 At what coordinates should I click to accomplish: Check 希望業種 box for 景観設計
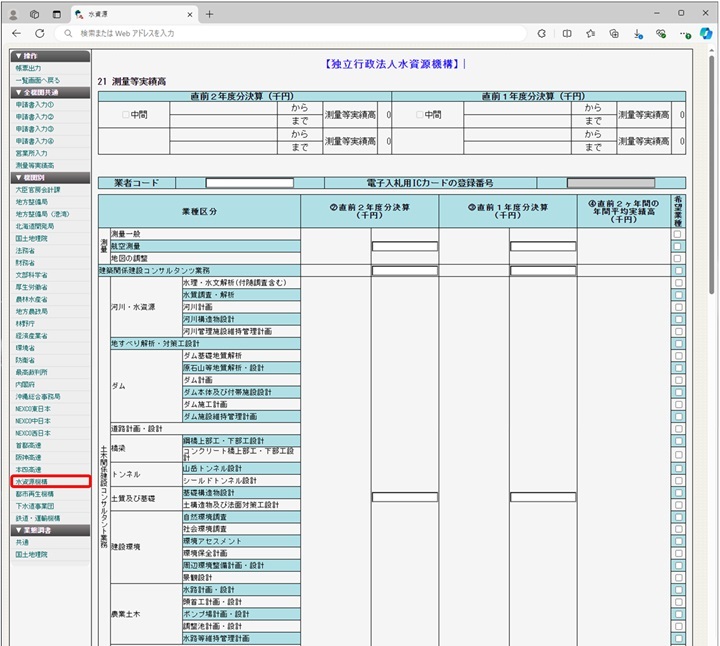pyautogui.click(x=678, y=578)
